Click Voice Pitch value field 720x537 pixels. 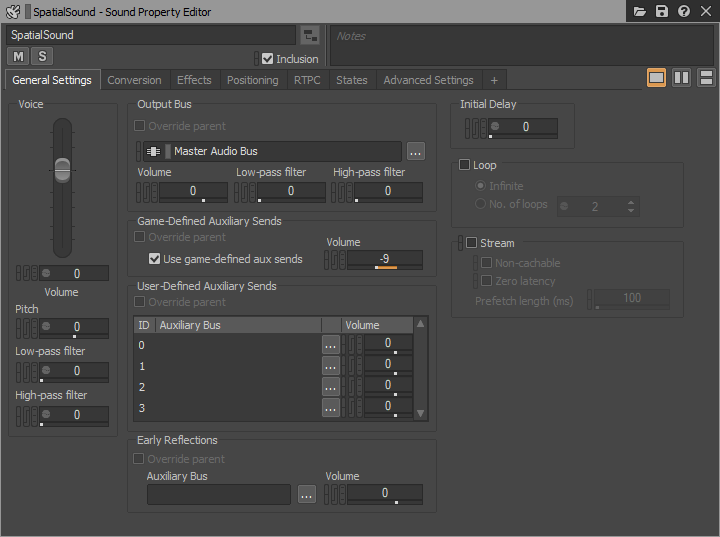click(74, 328)
